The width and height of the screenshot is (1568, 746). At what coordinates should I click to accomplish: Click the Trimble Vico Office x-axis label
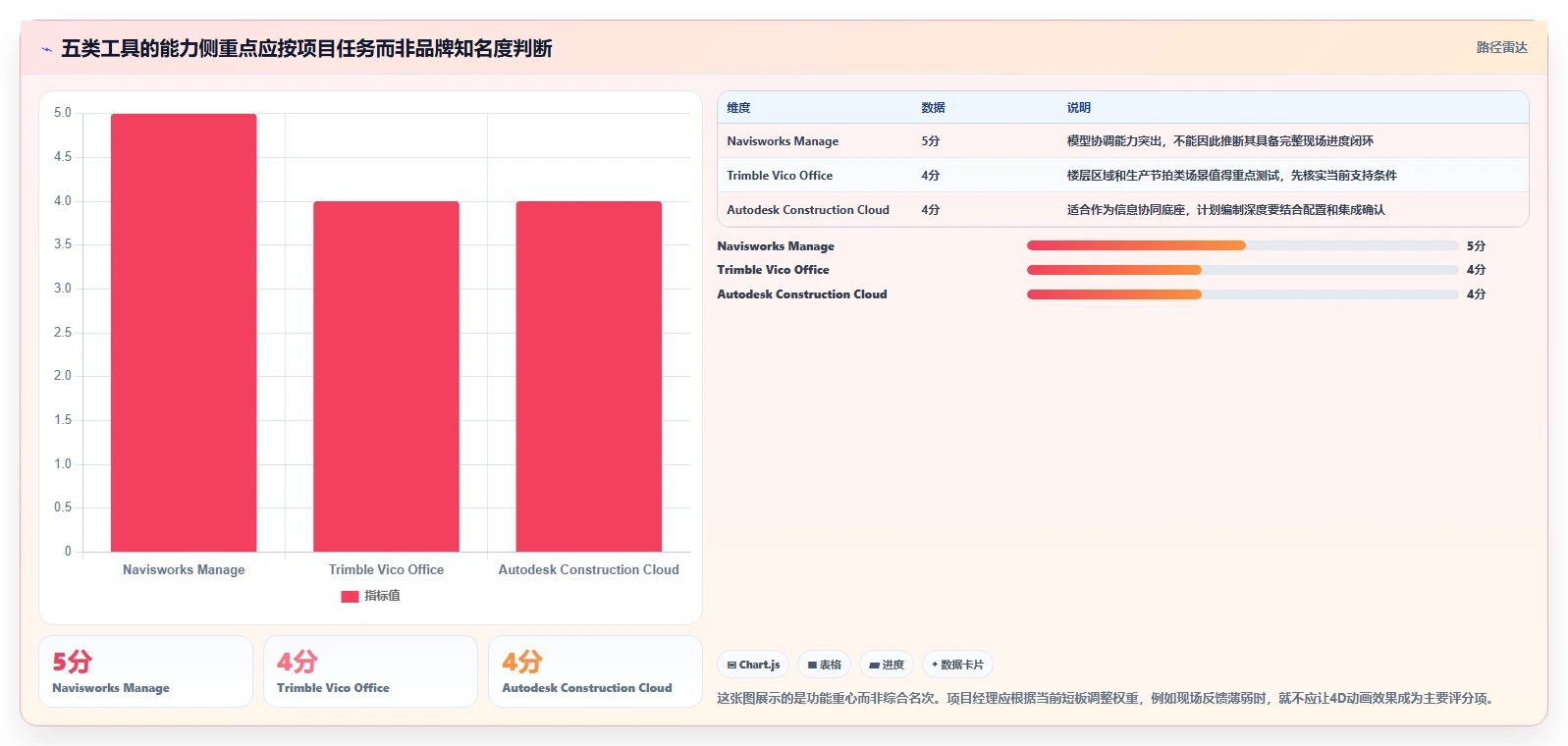pyautogui.click(x=386, y=569)
